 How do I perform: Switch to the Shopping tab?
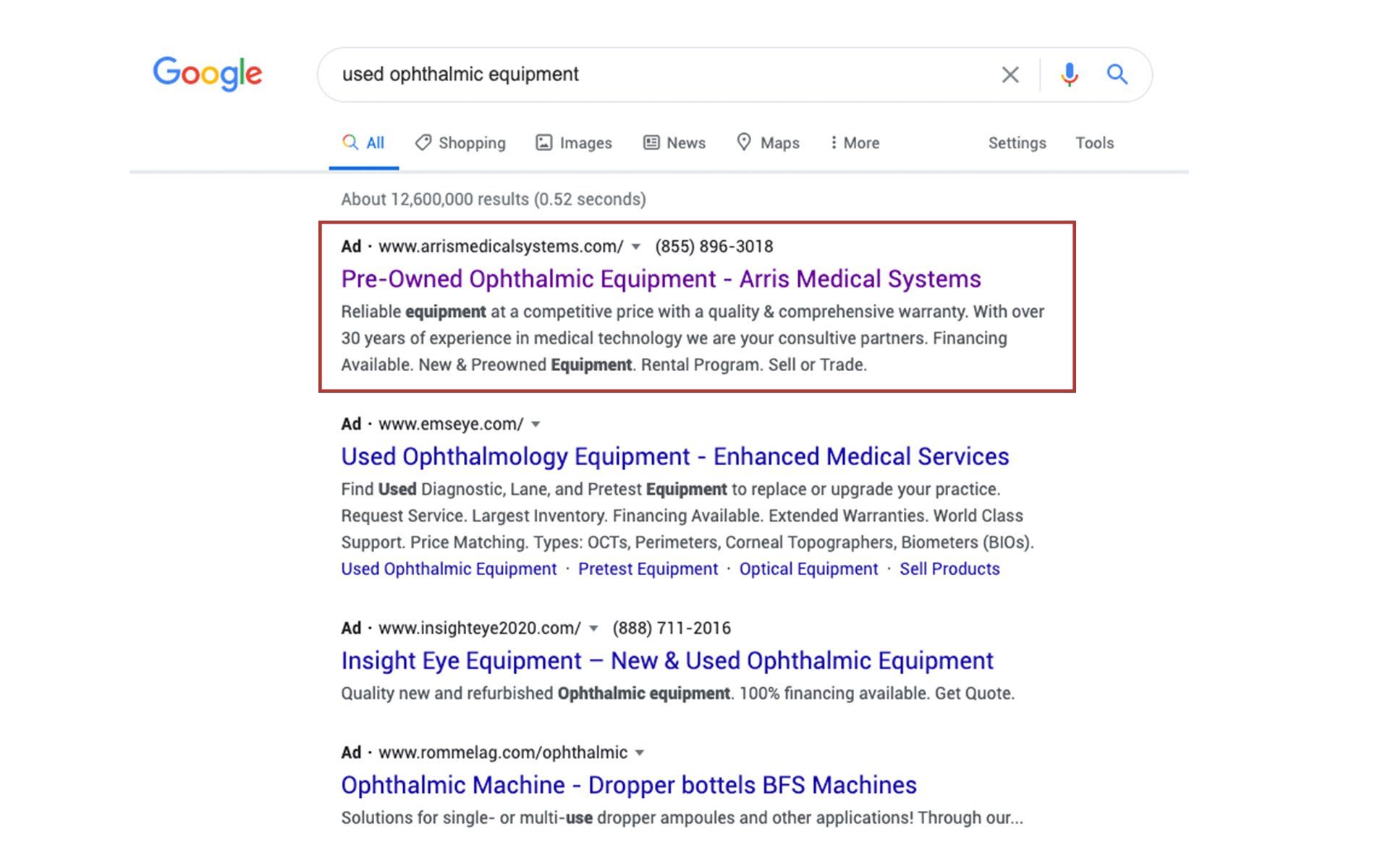(x=460, y=142)
